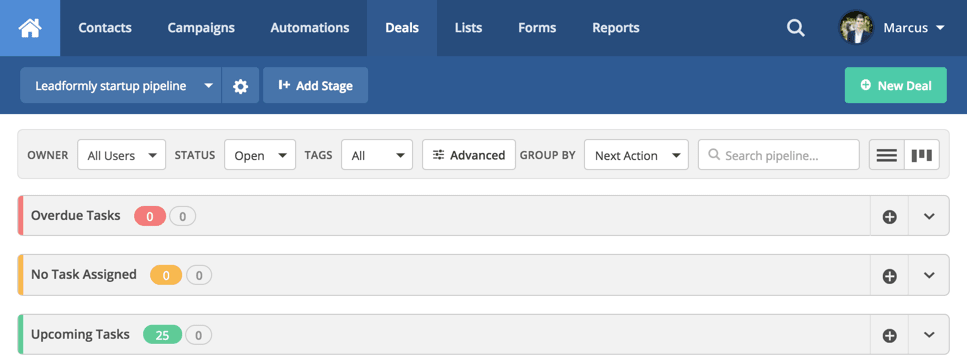Expand the Overdue Tasks group
Image resolution: width=967 pixels, height=362 pixels.
coord(929,216)
